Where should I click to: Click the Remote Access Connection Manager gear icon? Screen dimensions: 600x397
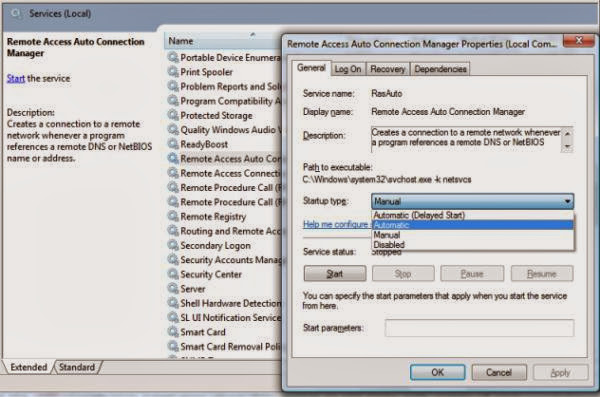pyautogui.click(x=173, y=173)
